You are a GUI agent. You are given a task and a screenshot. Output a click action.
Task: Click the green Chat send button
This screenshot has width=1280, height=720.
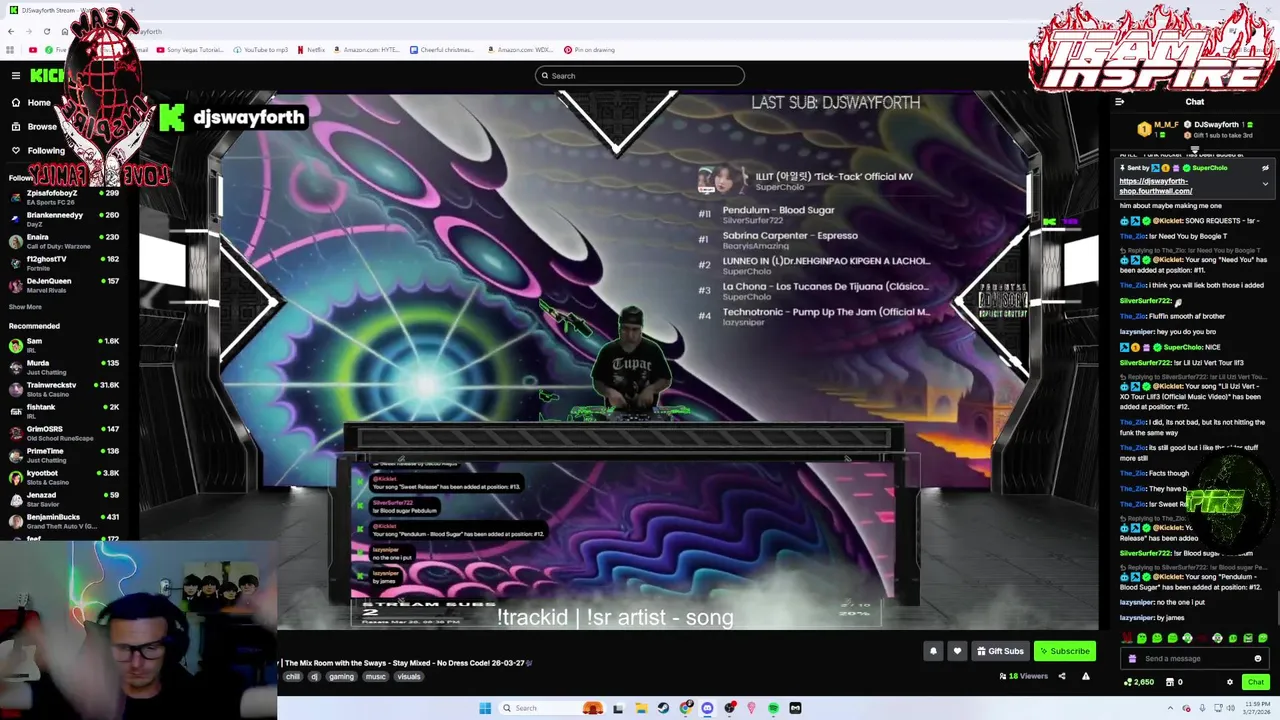(x=1256, y=682)
